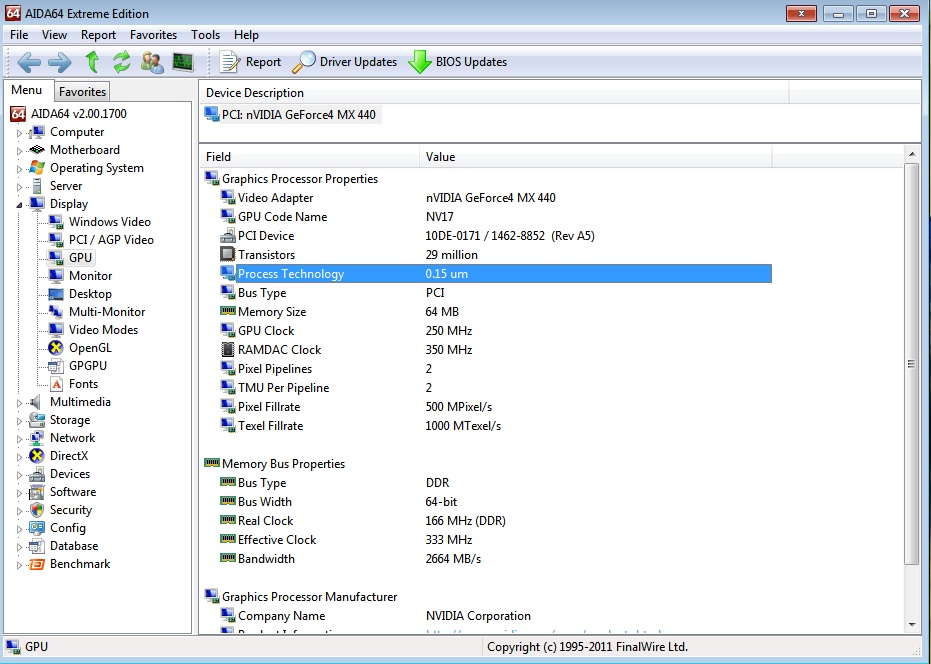
Task: Click the Benchmark icon in tree
Action: pos(37,564)
